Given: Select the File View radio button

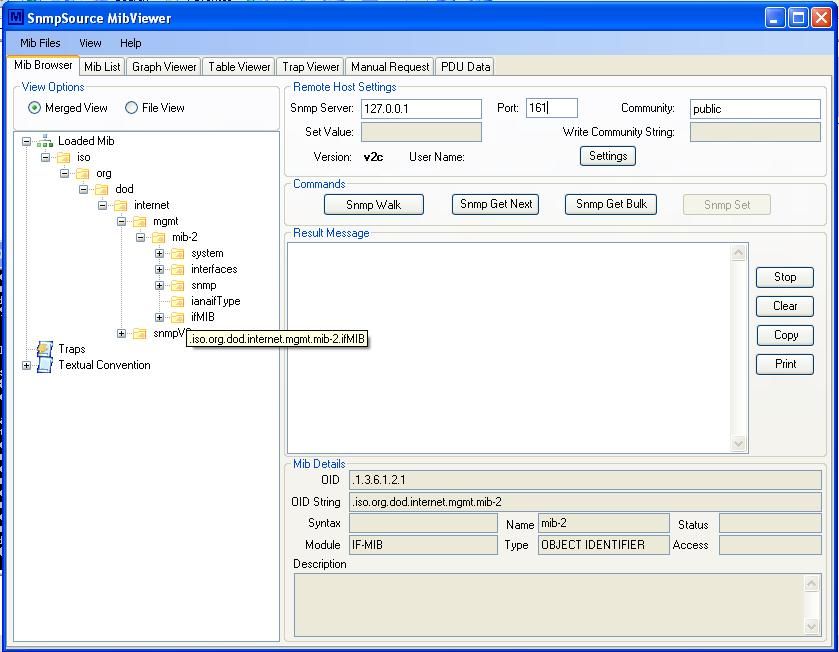Looking at the screenshot, I should (x=131, y=108).
